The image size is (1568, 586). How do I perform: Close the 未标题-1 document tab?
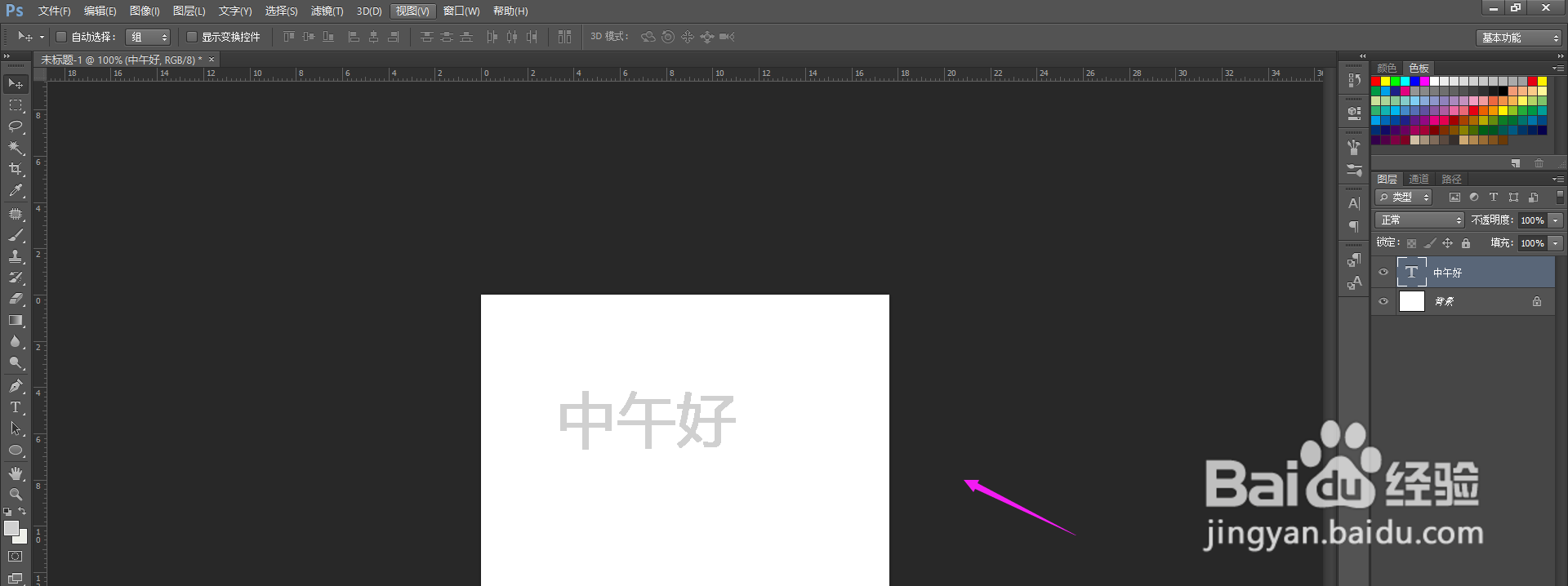click(212, 60)
